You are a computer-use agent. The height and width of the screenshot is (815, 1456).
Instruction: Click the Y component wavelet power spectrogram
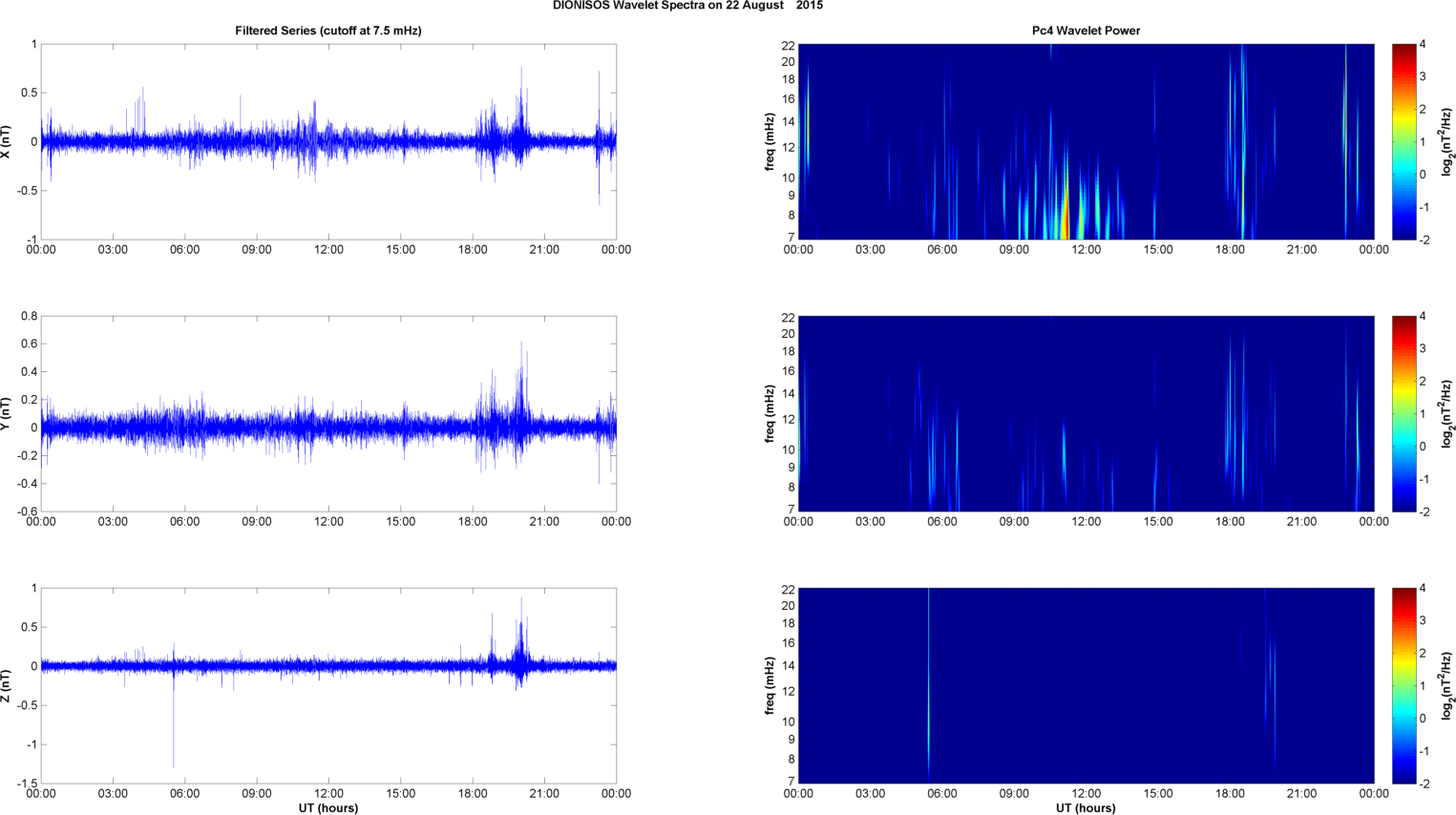(1086, 413)
